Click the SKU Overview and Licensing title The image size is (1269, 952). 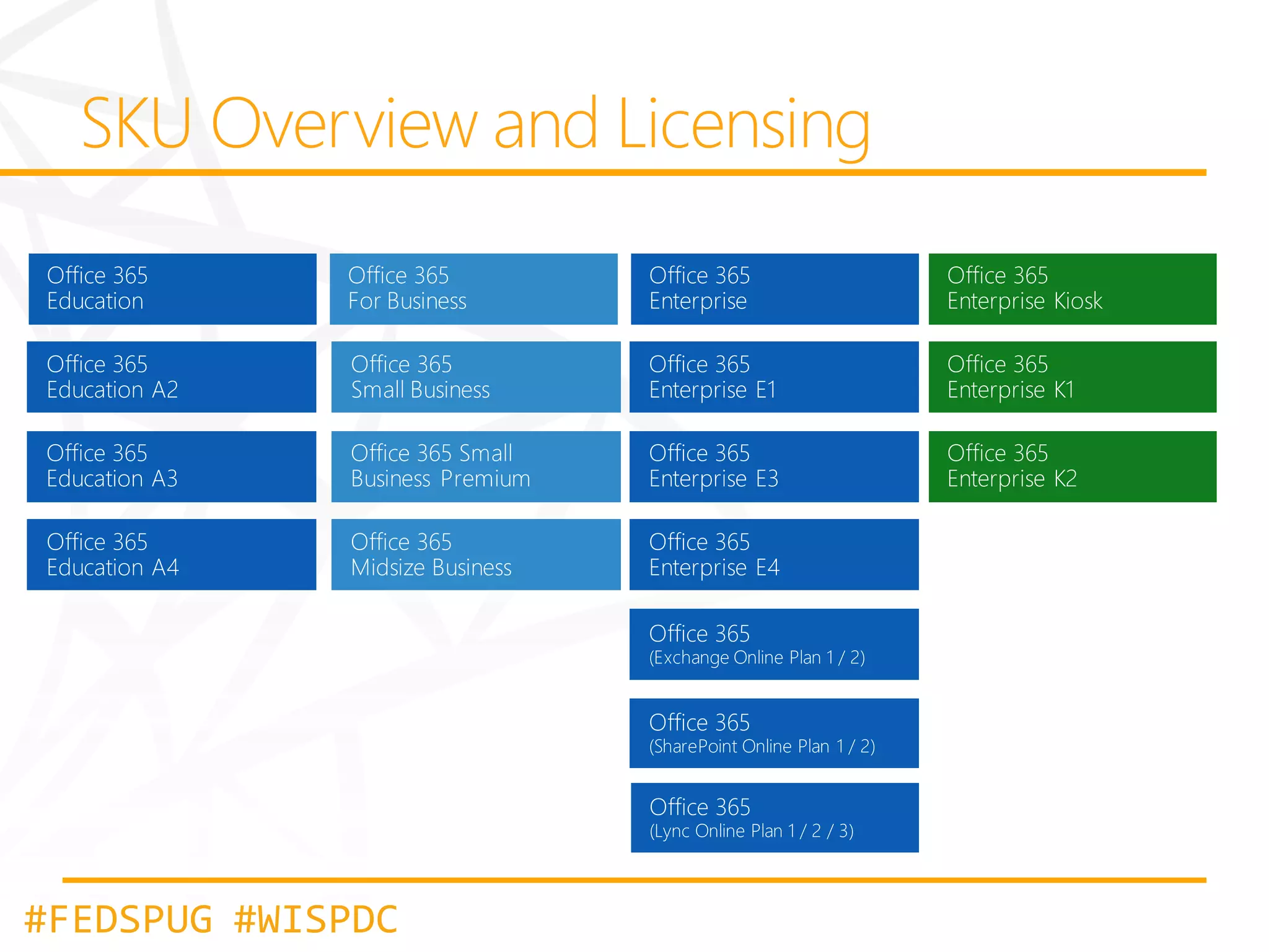[x=475, y=124]
